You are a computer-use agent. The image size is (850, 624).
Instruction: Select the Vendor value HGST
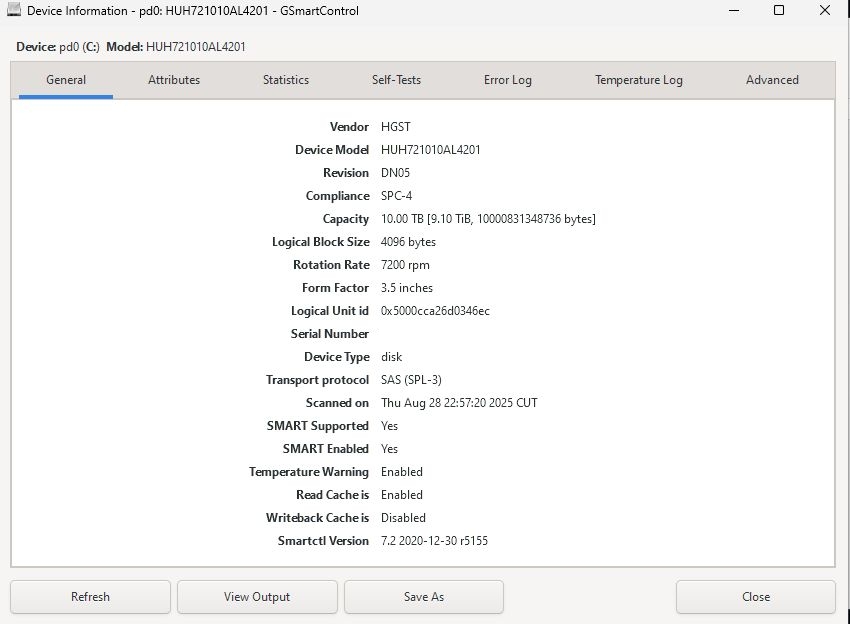pyautogui.click(x=396, y=127)
